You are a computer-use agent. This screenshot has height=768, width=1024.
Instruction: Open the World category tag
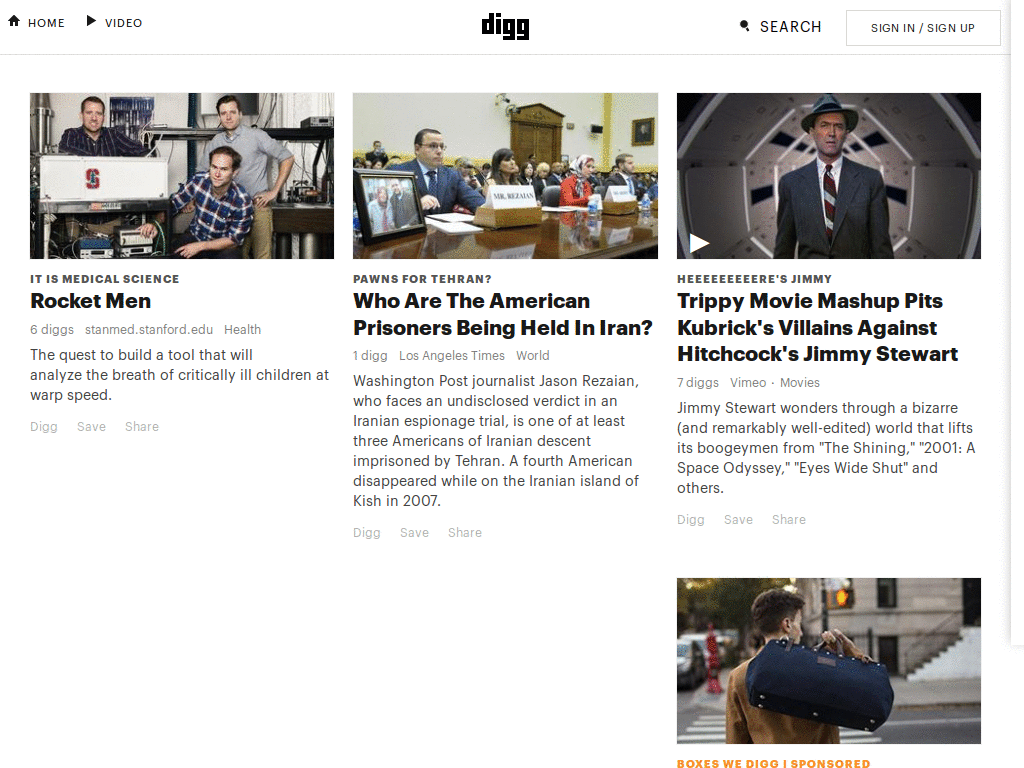point(533,356)
